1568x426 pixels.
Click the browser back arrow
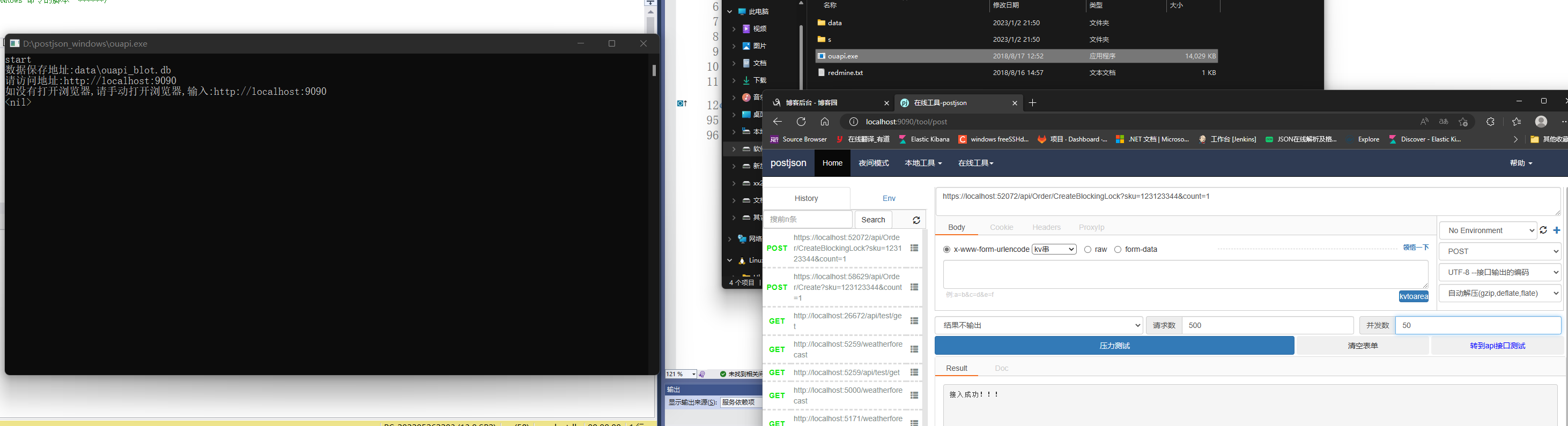point(778,122)
